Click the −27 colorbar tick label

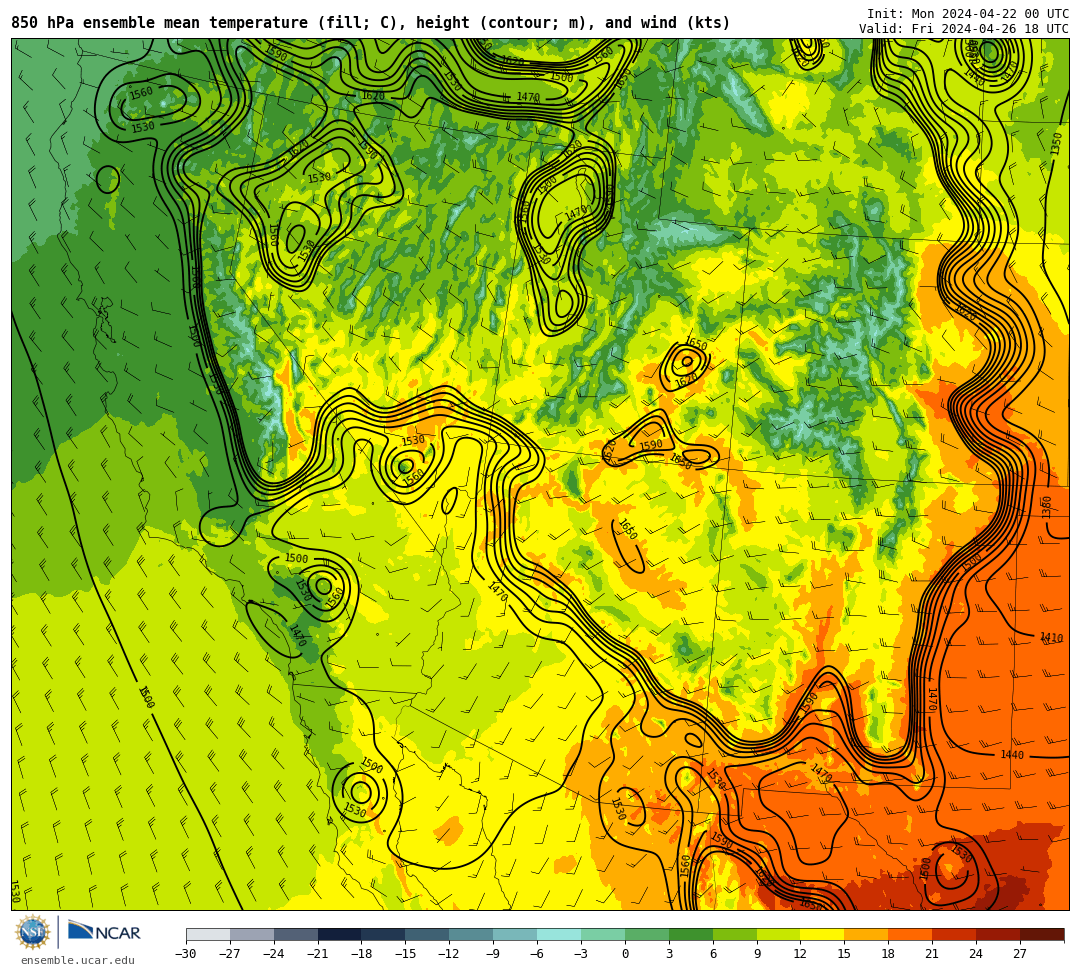(x=230, y=954)
